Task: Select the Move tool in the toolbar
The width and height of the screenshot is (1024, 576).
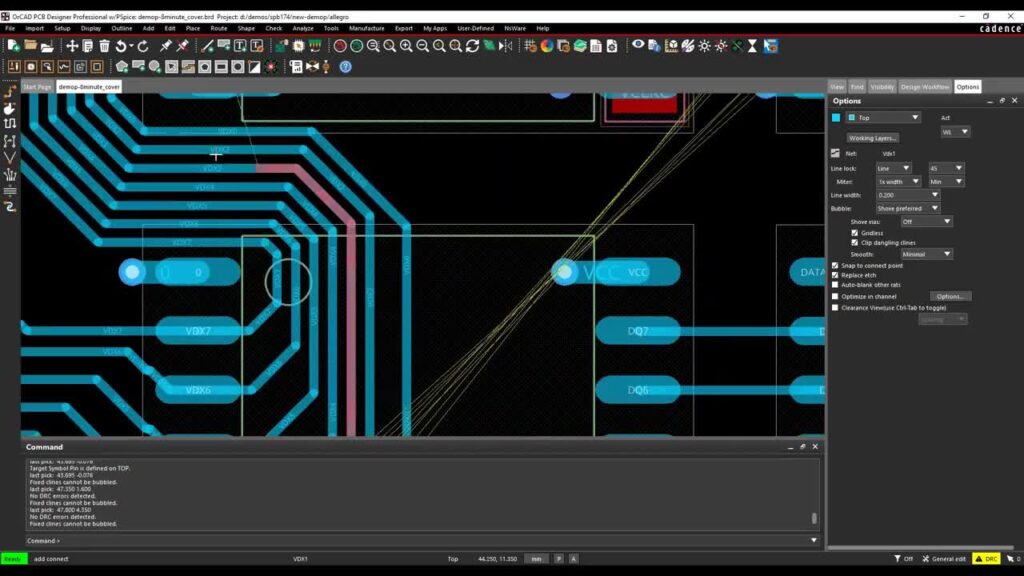Action: pos(71,45)
